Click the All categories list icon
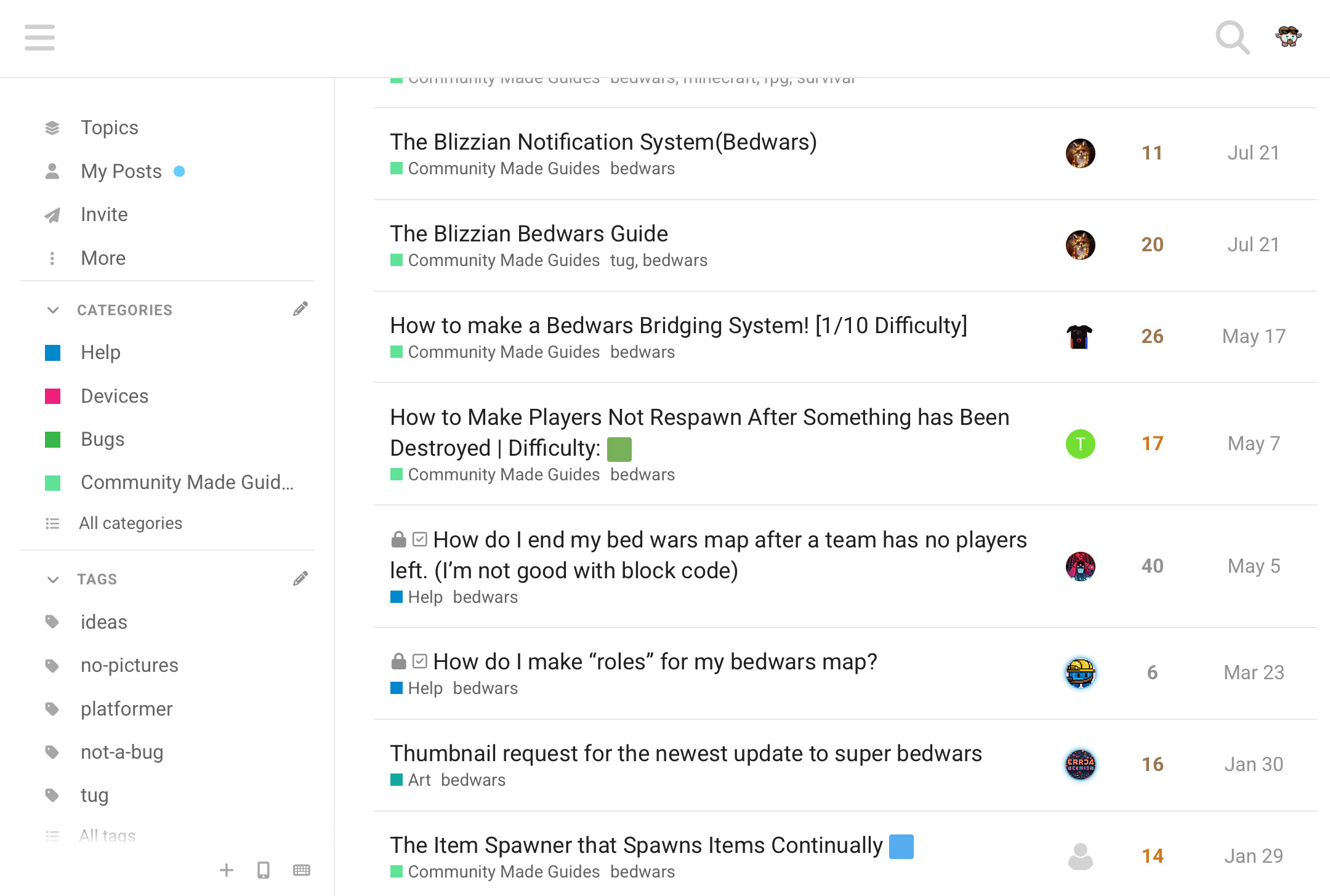1330x896 pixels. (x=52, y=523)
